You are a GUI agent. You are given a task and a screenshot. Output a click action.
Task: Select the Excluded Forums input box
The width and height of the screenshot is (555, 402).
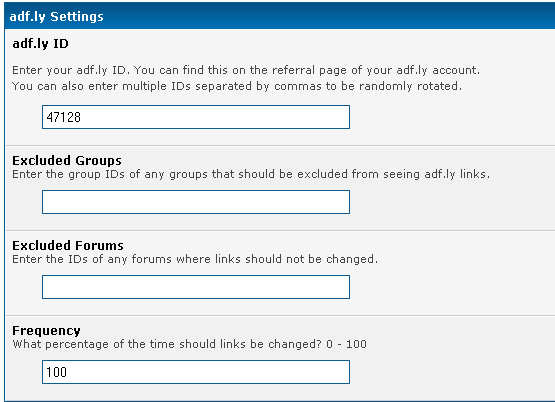(x=196, y=287)
